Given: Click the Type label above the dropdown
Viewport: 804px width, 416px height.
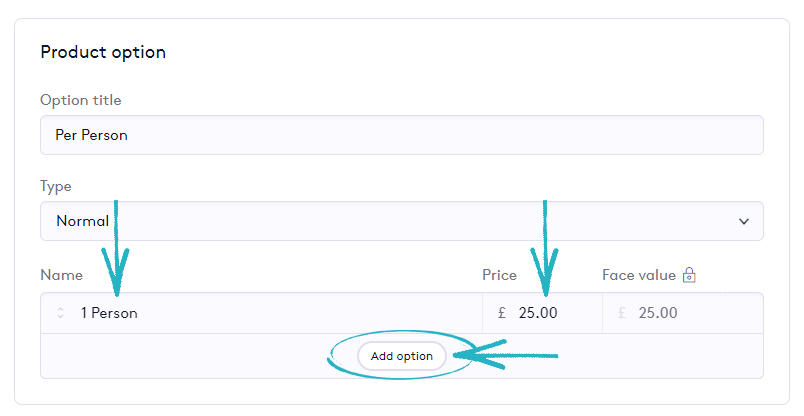Looking at the screenshot, I should click(x=56, y=186).
